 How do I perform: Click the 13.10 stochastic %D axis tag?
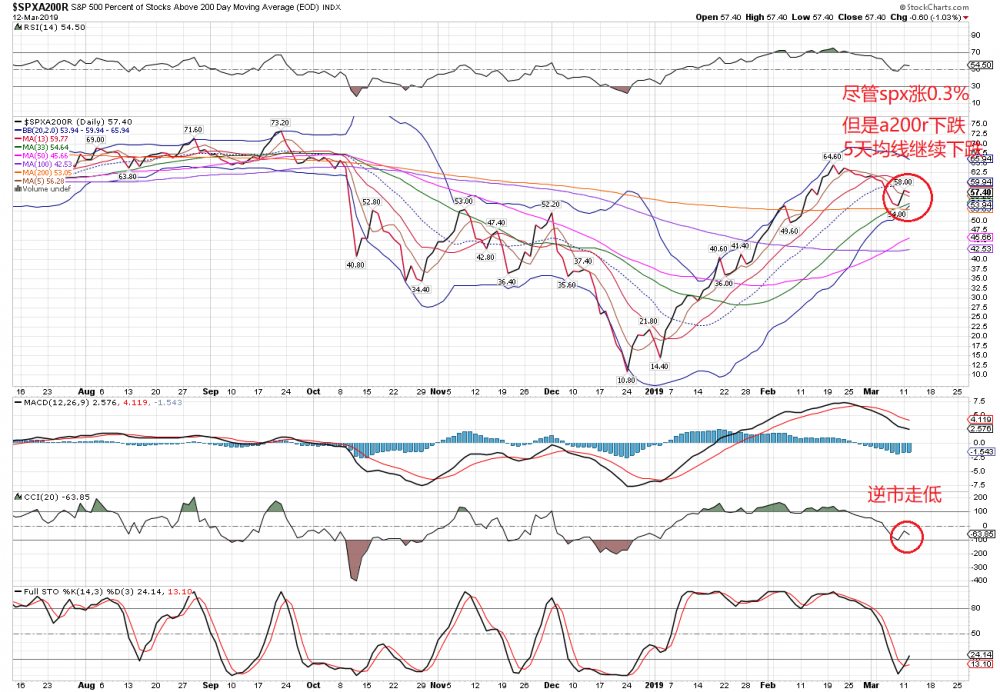click(x=981, y=664)
